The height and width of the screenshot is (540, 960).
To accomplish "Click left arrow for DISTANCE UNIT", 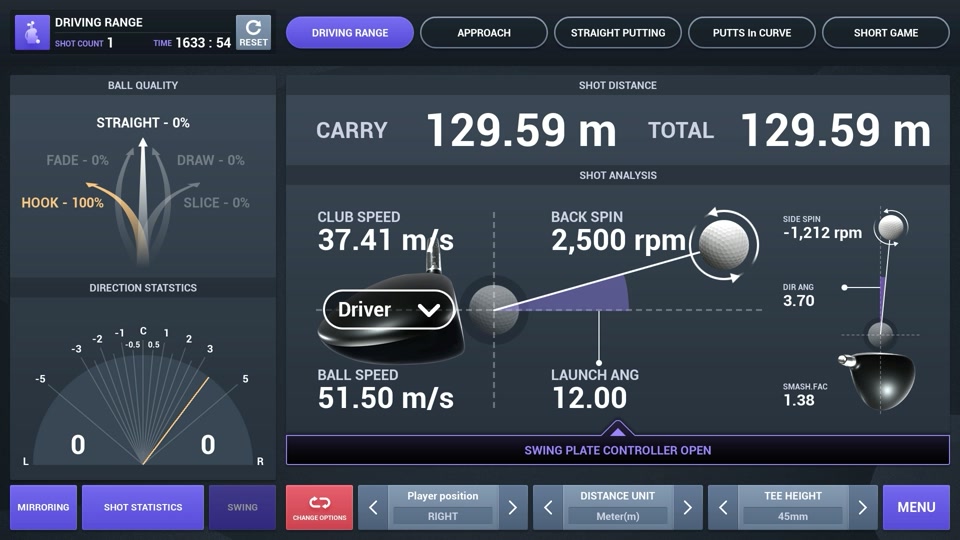I will point(548,508).
